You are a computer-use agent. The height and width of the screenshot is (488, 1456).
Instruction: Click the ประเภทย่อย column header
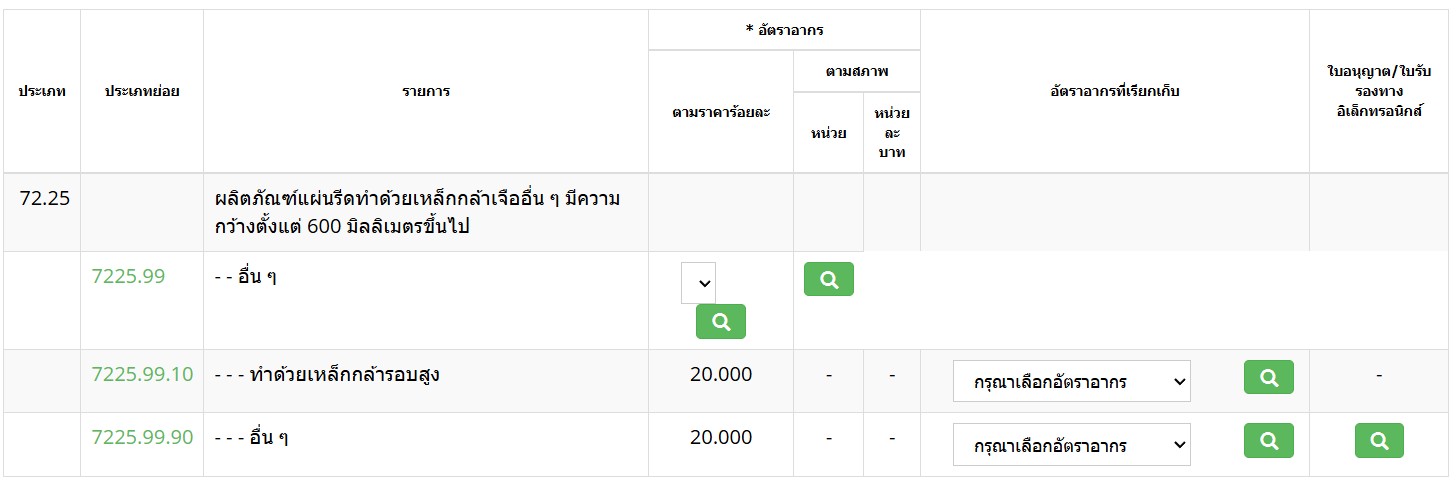[x=142, y=91]
